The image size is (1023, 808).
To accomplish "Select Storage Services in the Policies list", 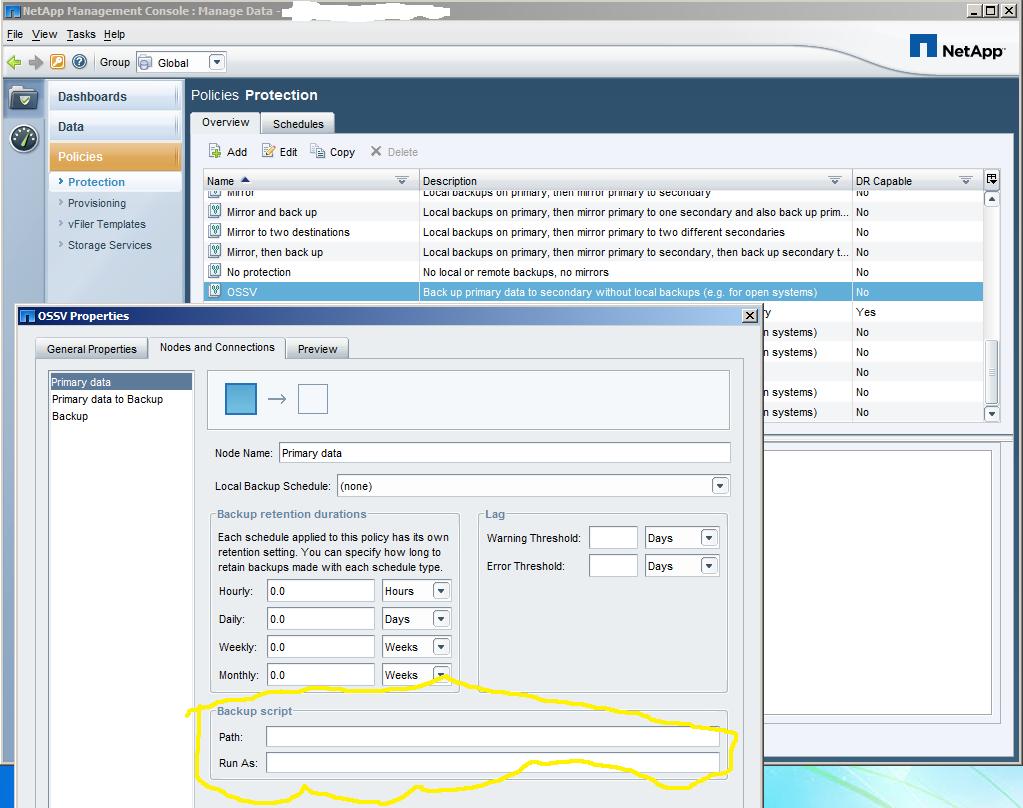I will [110, 245].
